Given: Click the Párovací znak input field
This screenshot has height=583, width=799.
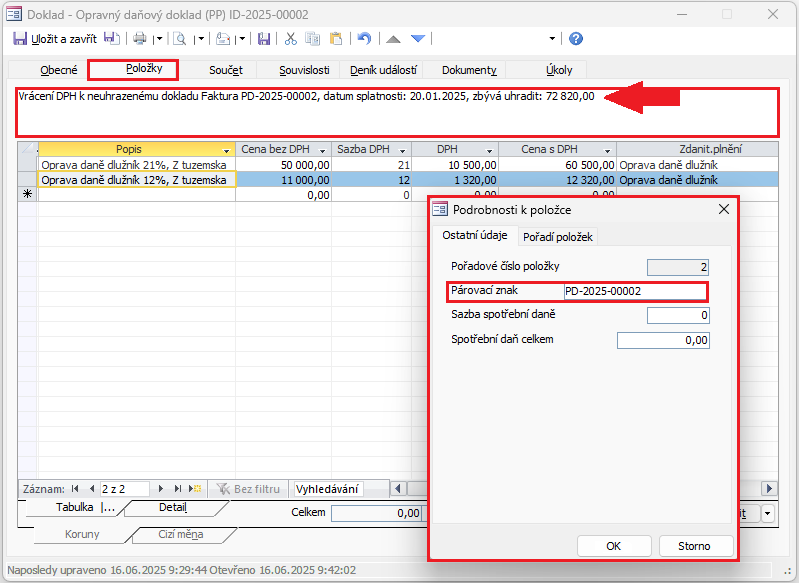Looking at the screenshot, I should click(x=634, y=292).
